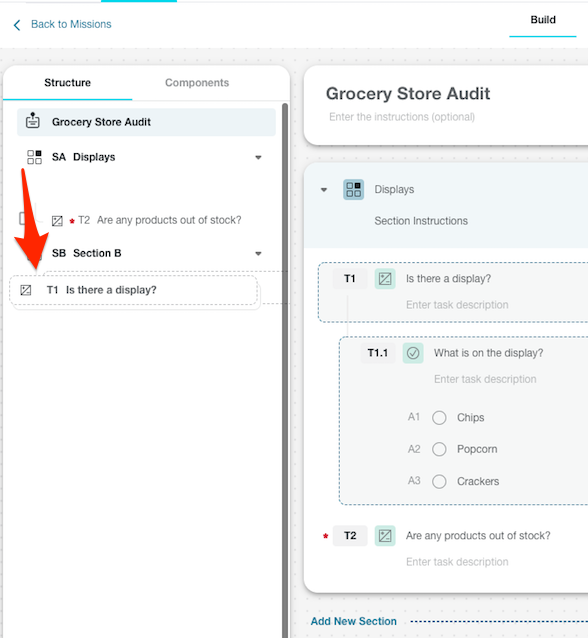
Task: Select the Chips answer radio button
Action: [439, 417]
